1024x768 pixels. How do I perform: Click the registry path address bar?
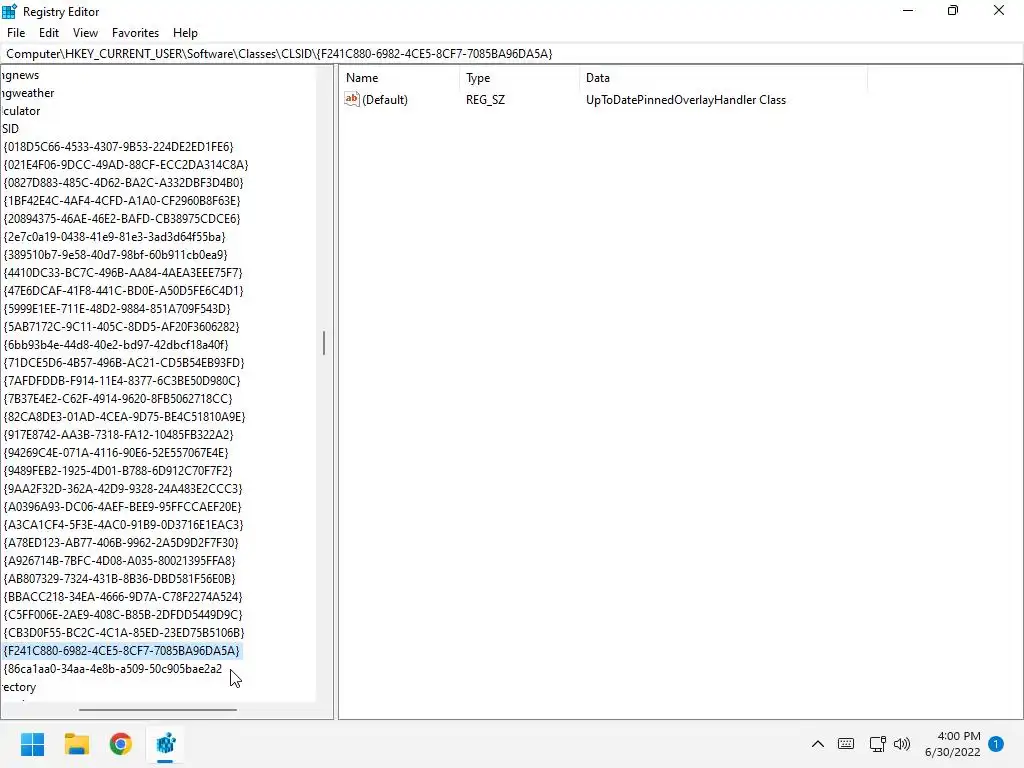point(512,54)
